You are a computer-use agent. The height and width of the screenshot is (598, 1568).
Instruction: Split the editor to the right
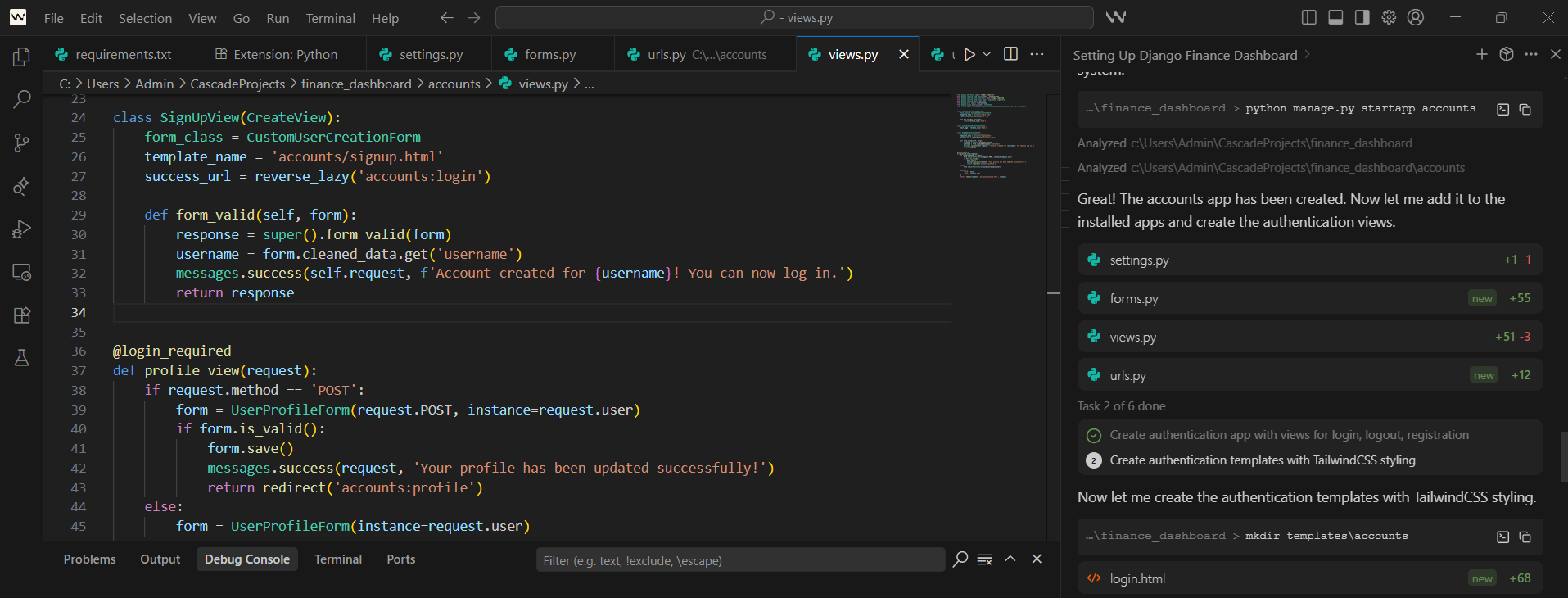pos(1011,54)
